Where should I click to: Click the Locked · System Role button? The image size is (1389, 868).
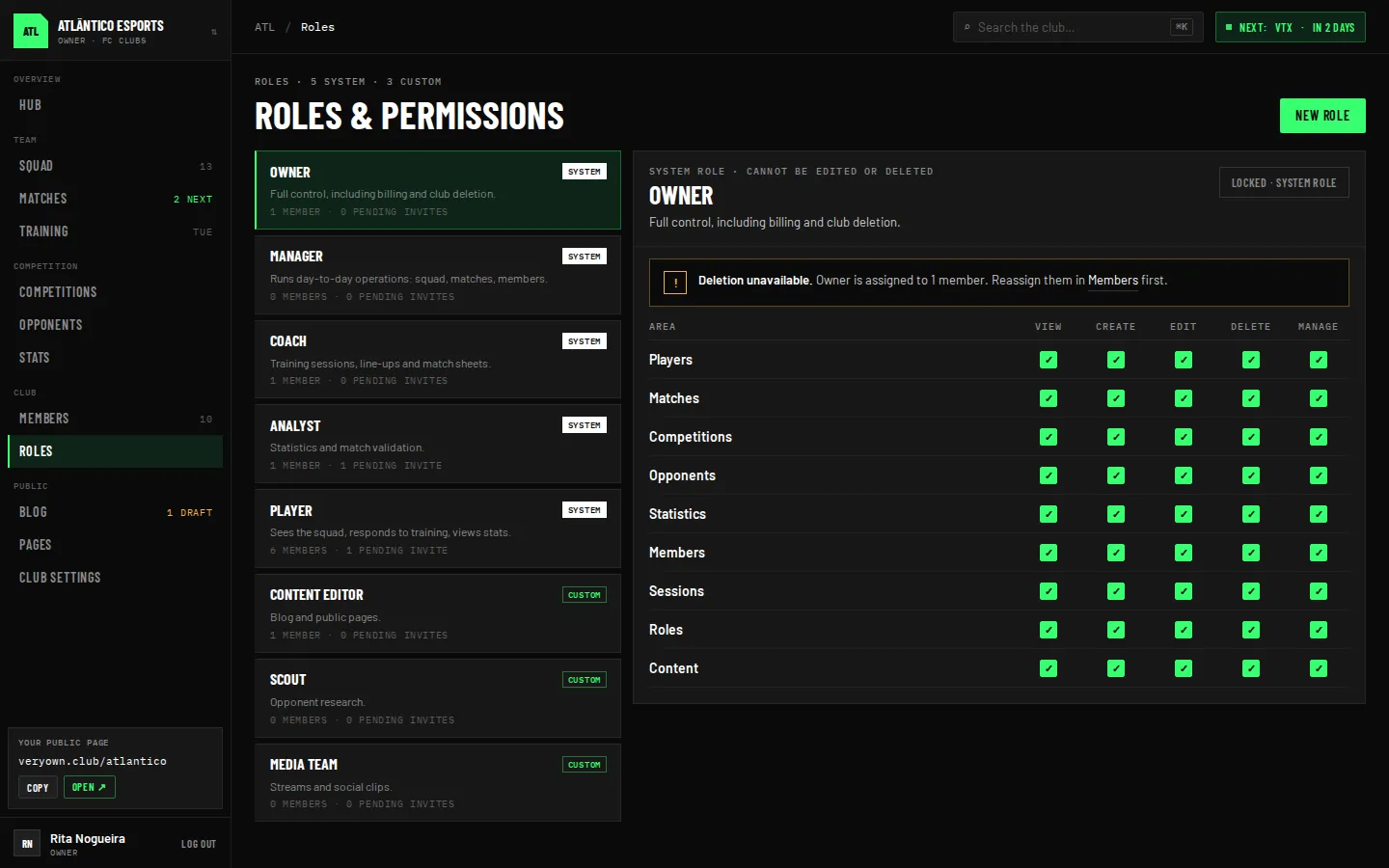[x=1284, y=182]
